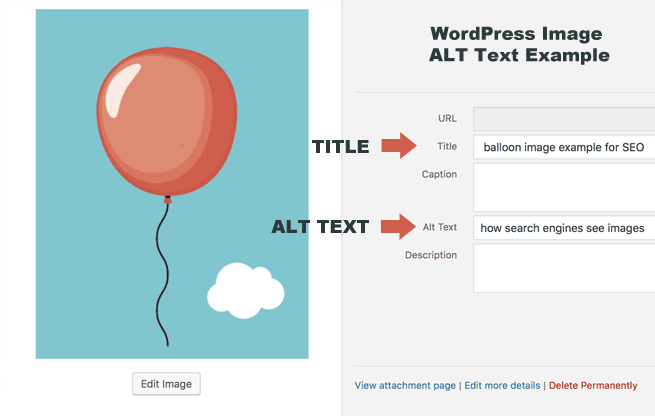The width and height of the screenshot is (655, 416).
Task: Click the URL field label
Action: [x=447, y=119]
